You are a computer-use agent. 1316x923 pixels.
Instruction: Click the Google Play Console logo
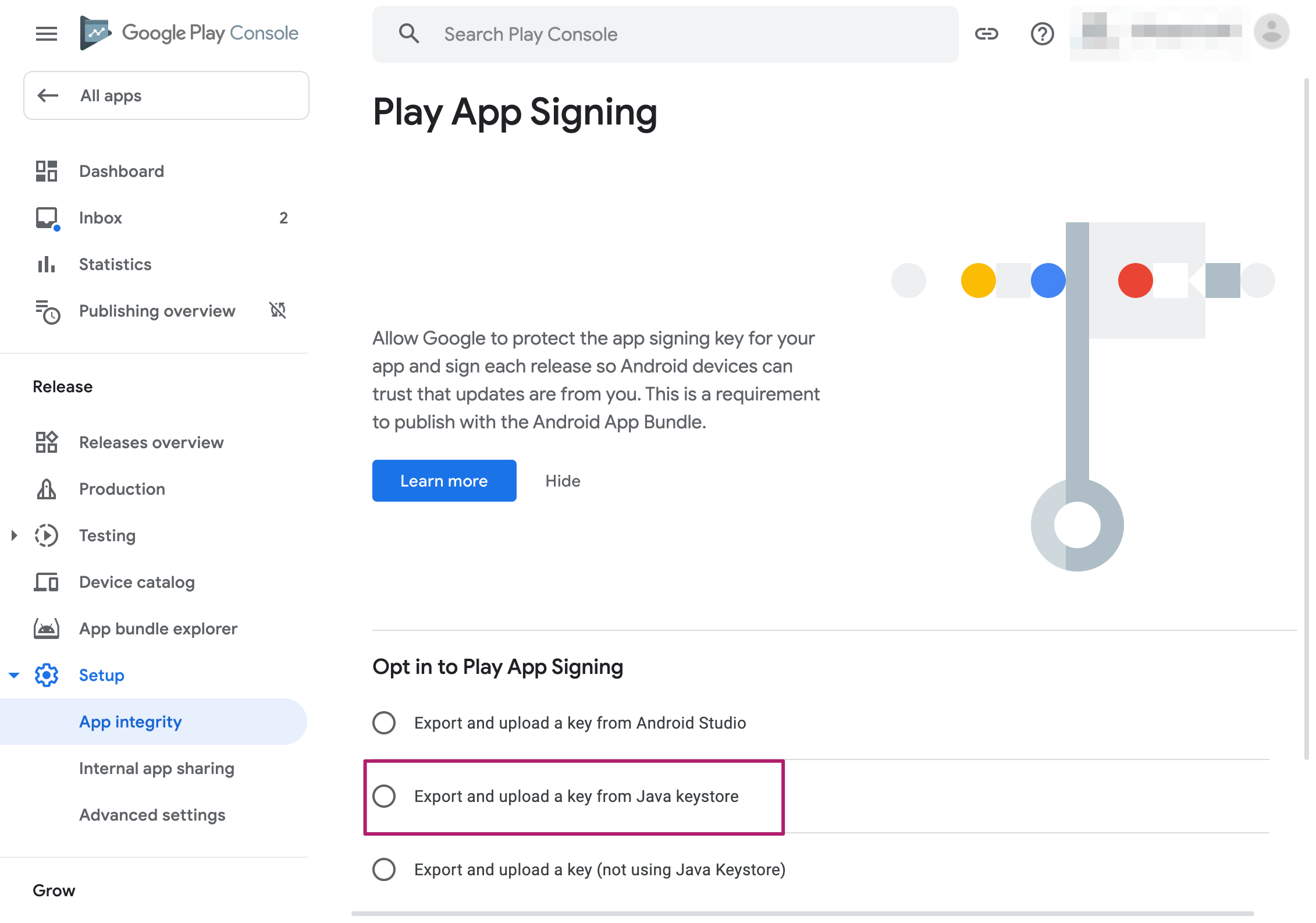pyautogui.click(x=190, y=33)
